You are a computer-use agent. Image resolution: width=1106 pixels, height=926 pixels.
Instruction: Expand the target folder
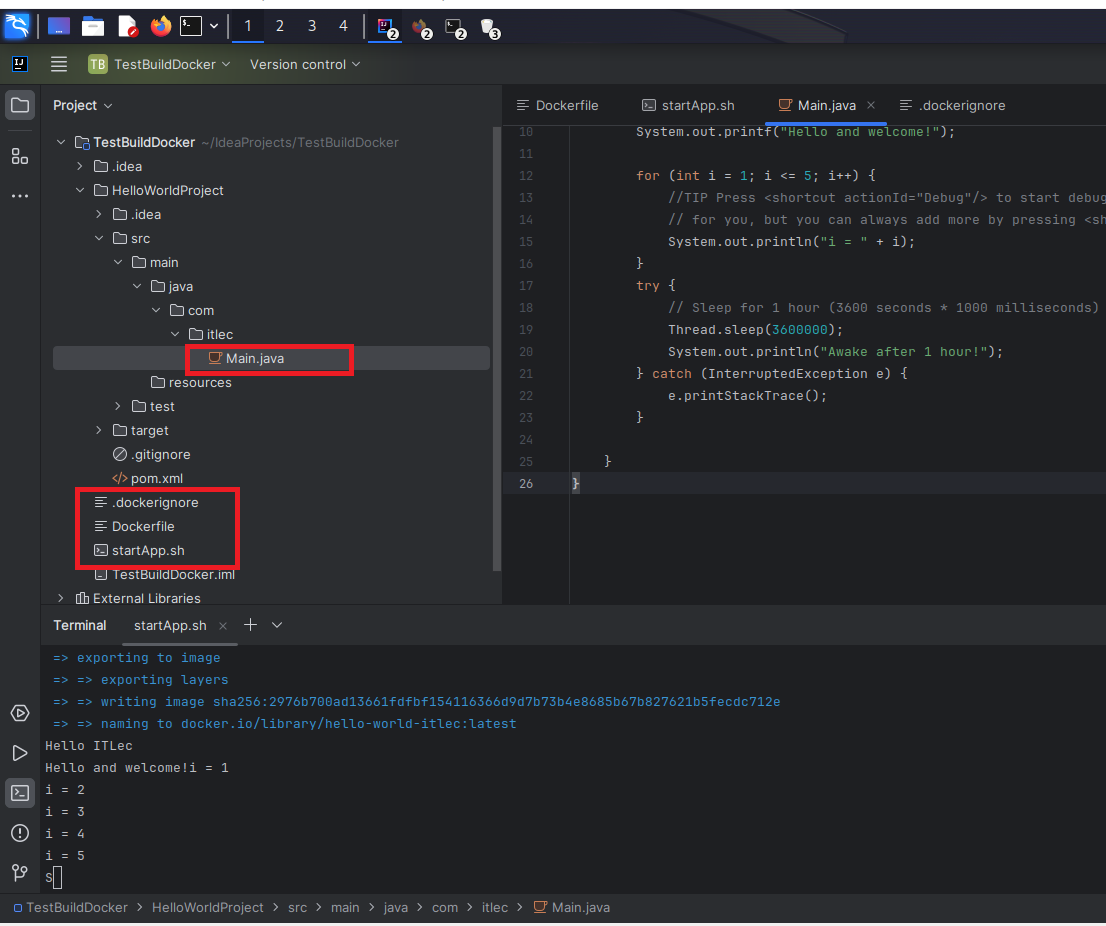click(x=99, y=430)
